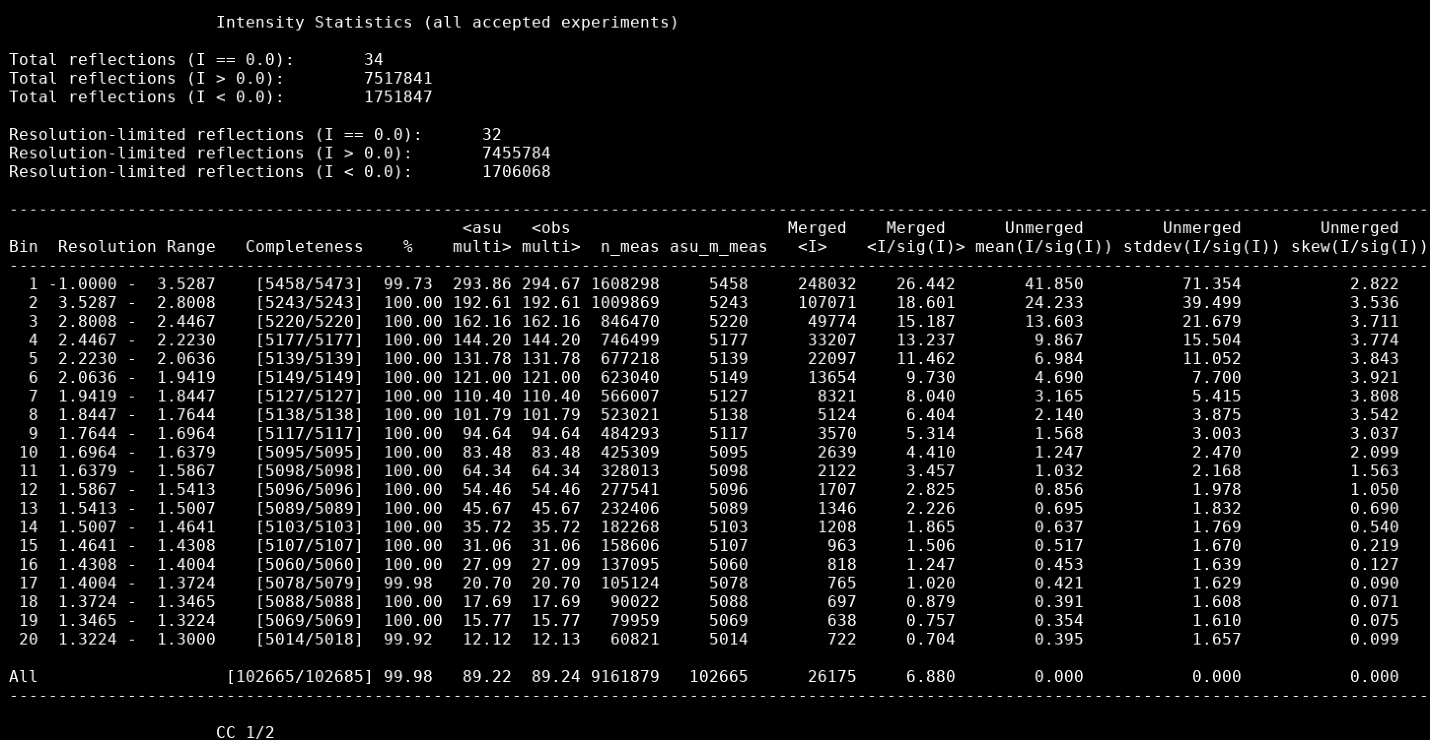Click the Merged <I/sig(I)> header
Viewport: 1430px width, 740px height.
tap(916, 237)
